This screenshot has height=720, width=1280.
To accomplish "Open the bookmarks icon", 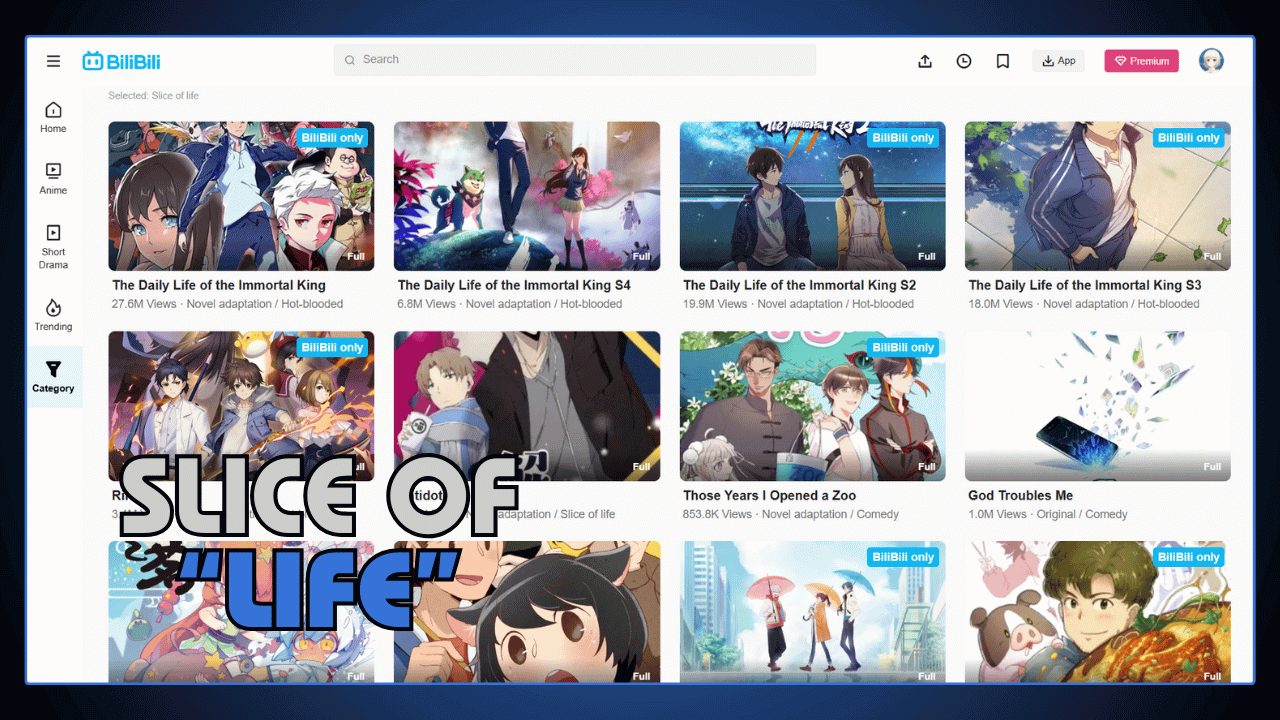I will pos(1002,61).
